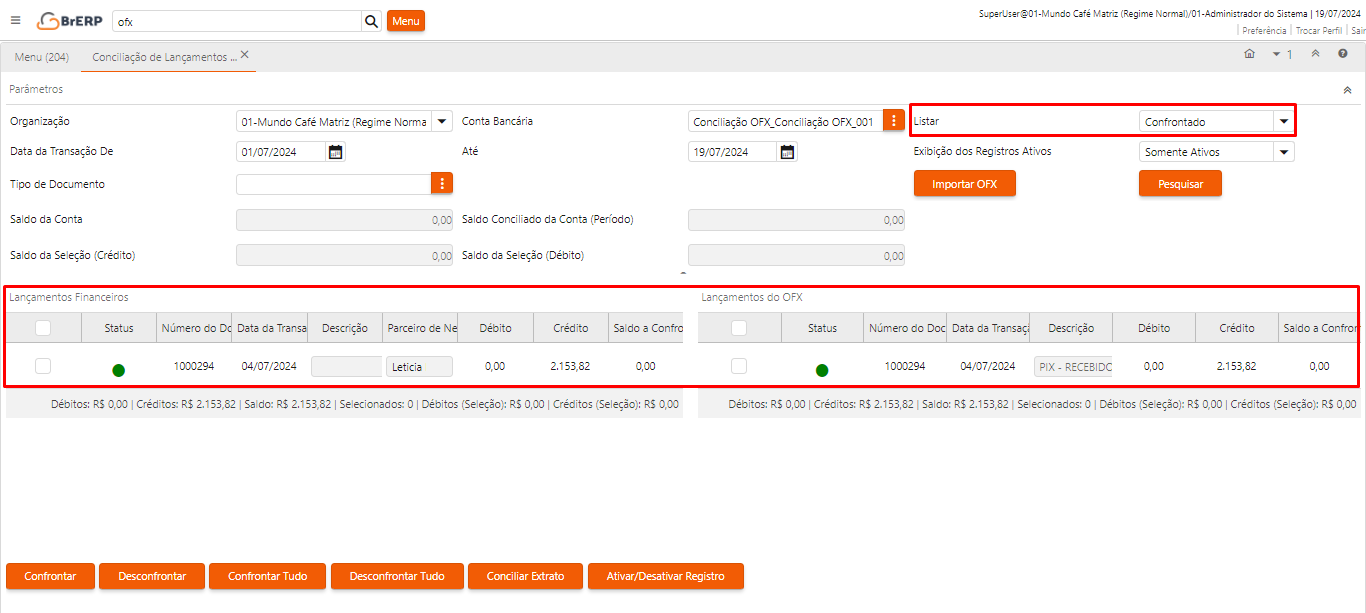Viewport: 1366px width, 613px height.
Task: Click the Conciliar Extrato button
Action: pyautogui.click(x=525, y=576)
